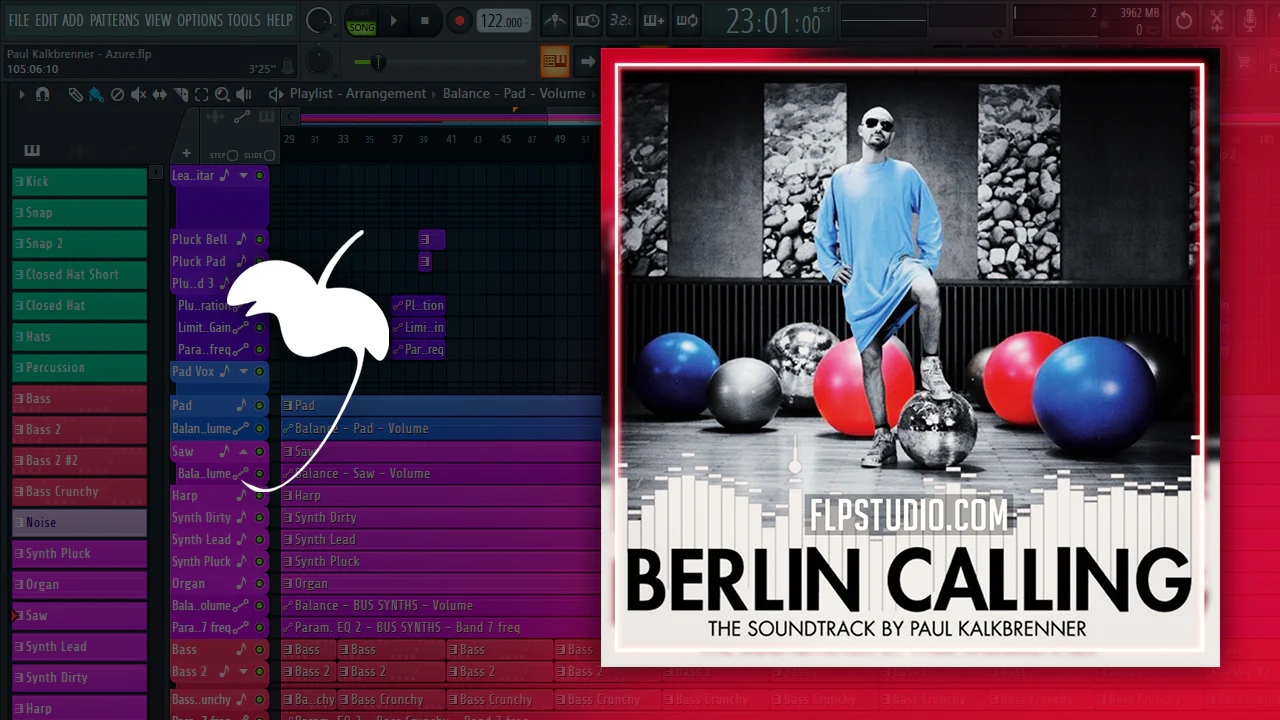This screenshot has height=720, width=1280.
Task: Select the Slip tool double-arrow icon
Action: tap(160, 94)
